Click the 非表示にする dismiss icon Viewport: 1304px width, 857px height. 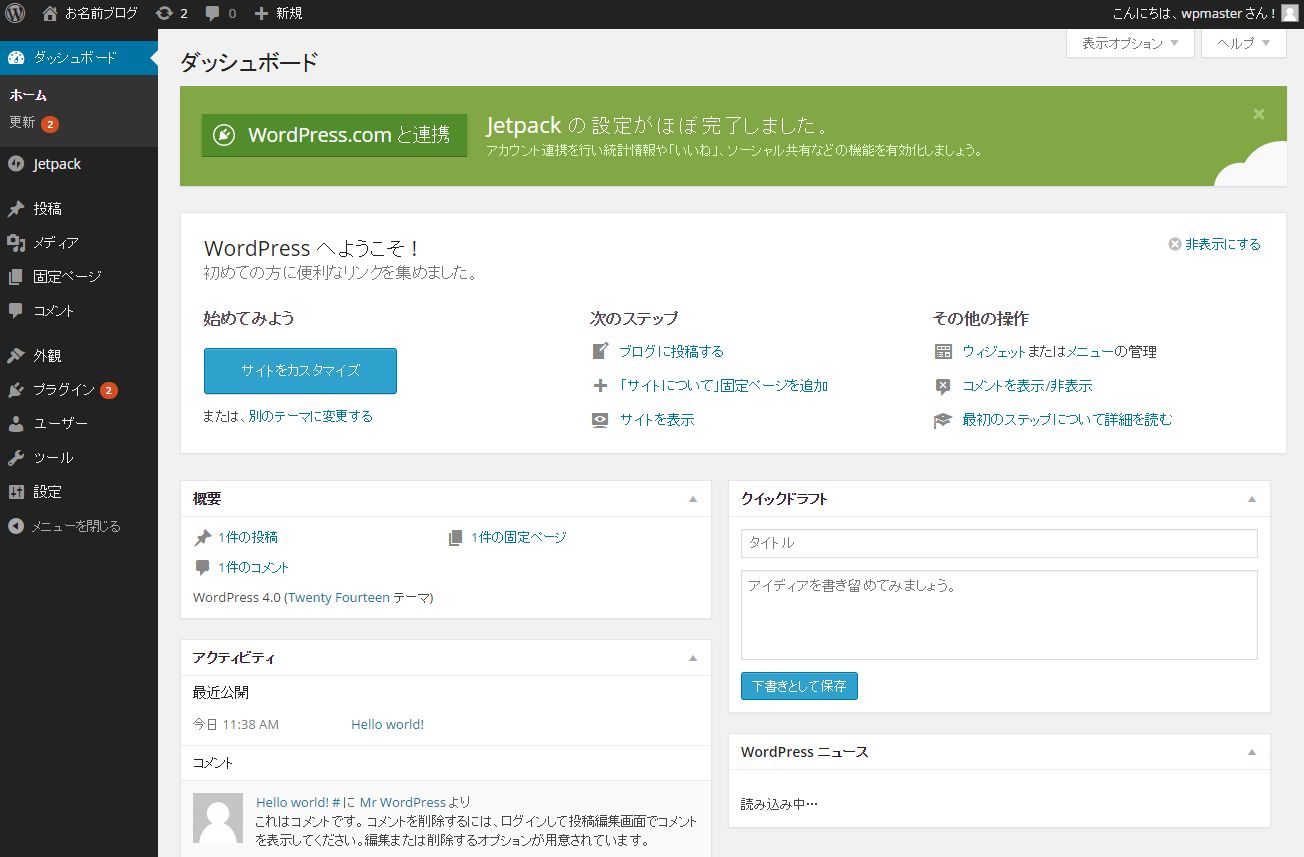(x=1175, y=244)
